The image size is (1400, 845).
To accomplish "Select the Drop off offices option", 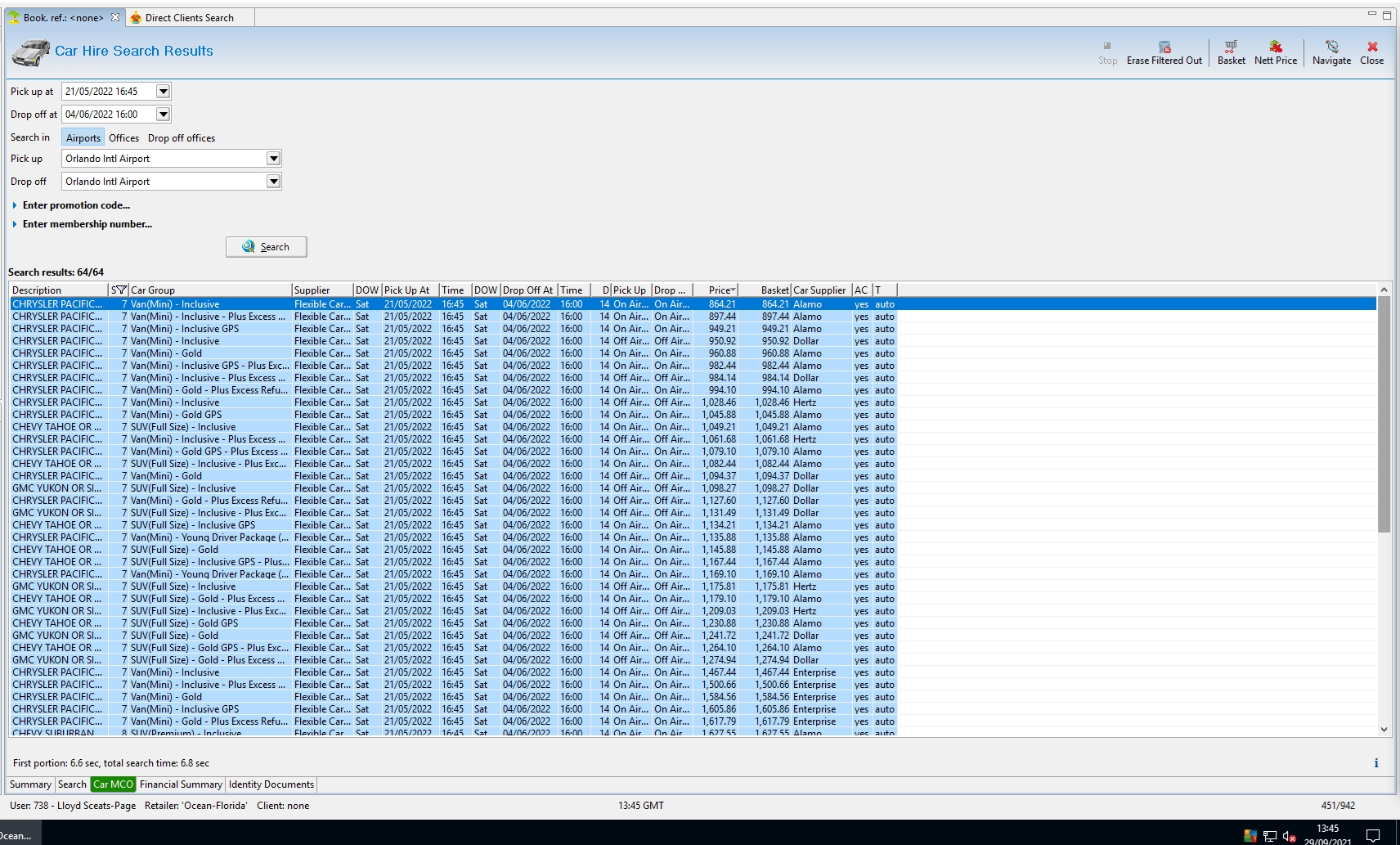I will pyautogui.click(x=182, y=138).
